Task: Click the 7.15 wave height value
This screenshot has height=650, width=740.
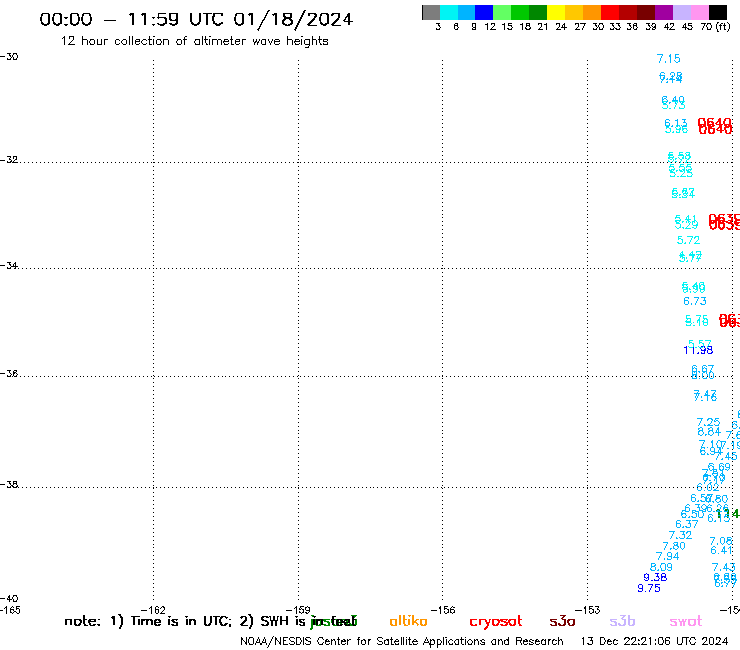Action: click(669, 59)
